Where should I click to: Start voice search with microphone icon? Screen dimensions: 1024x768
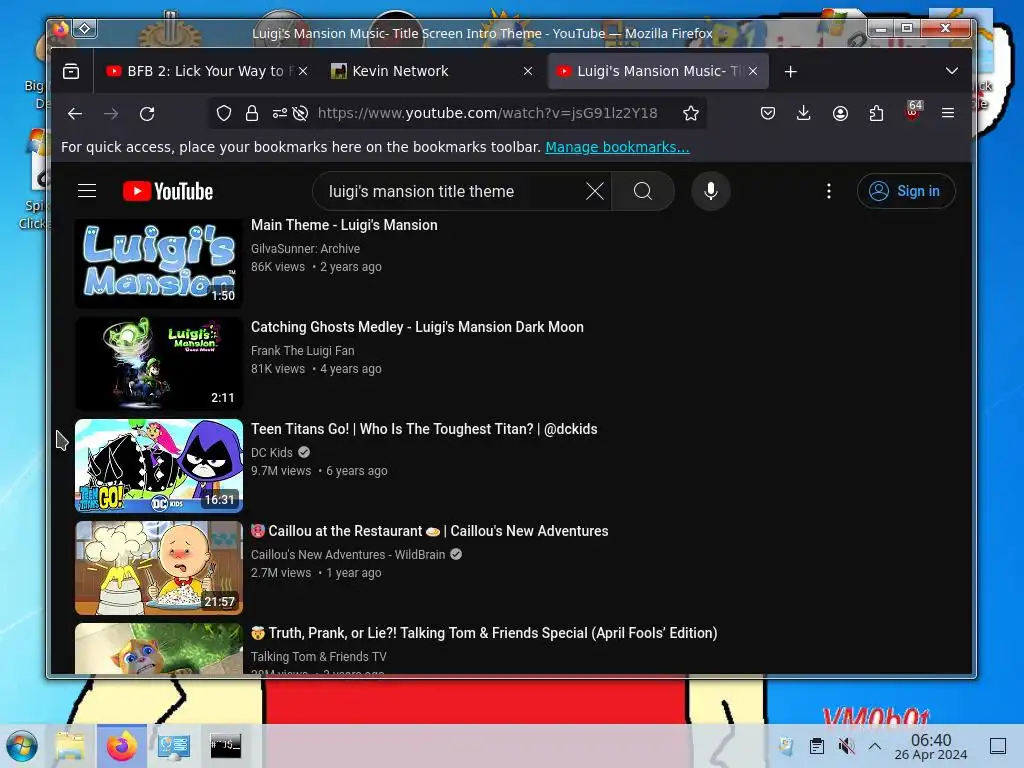tap(711, 191)
